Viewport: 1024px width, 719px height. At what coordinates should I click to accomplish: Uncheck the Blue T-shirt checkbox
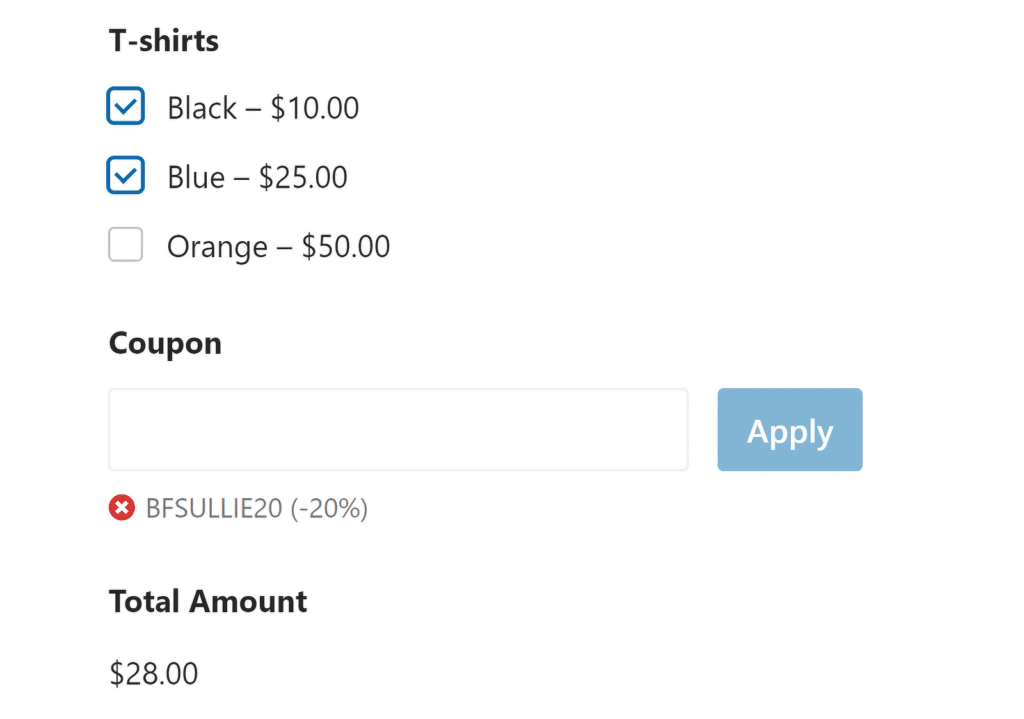tap(126, 176)
